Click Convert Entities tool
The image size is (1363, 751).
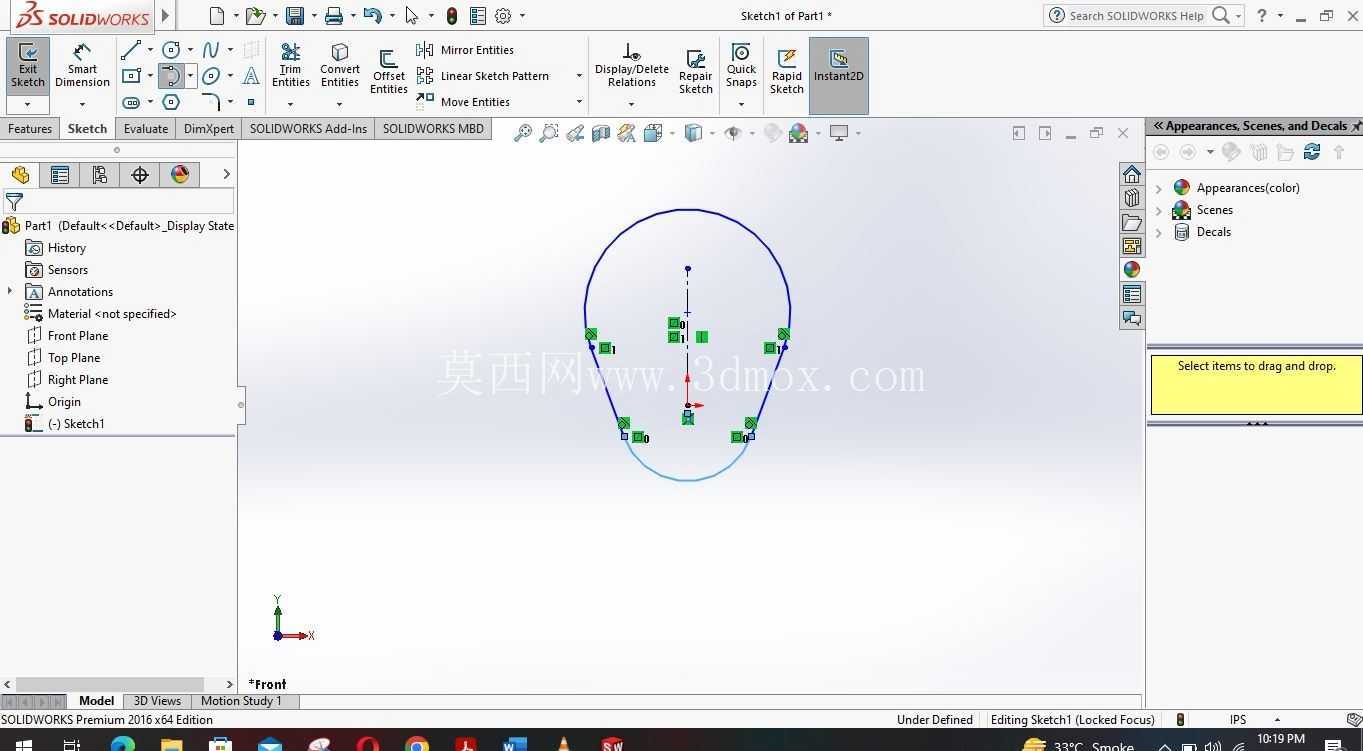[339, 66]
